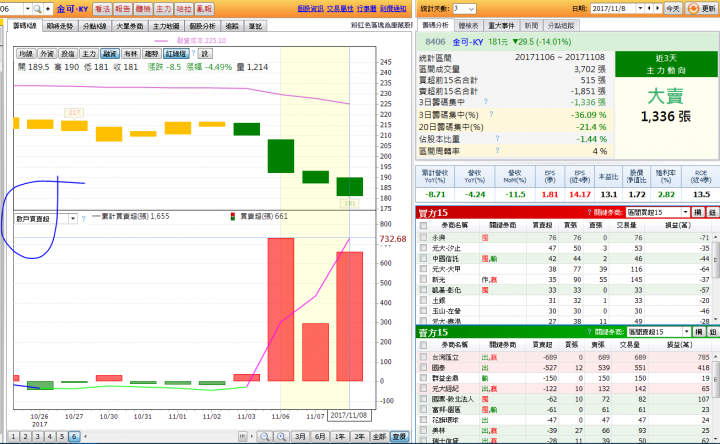Open stock code dropdown arrow at top left
The image size is (720, 444).
pos(28,9)
